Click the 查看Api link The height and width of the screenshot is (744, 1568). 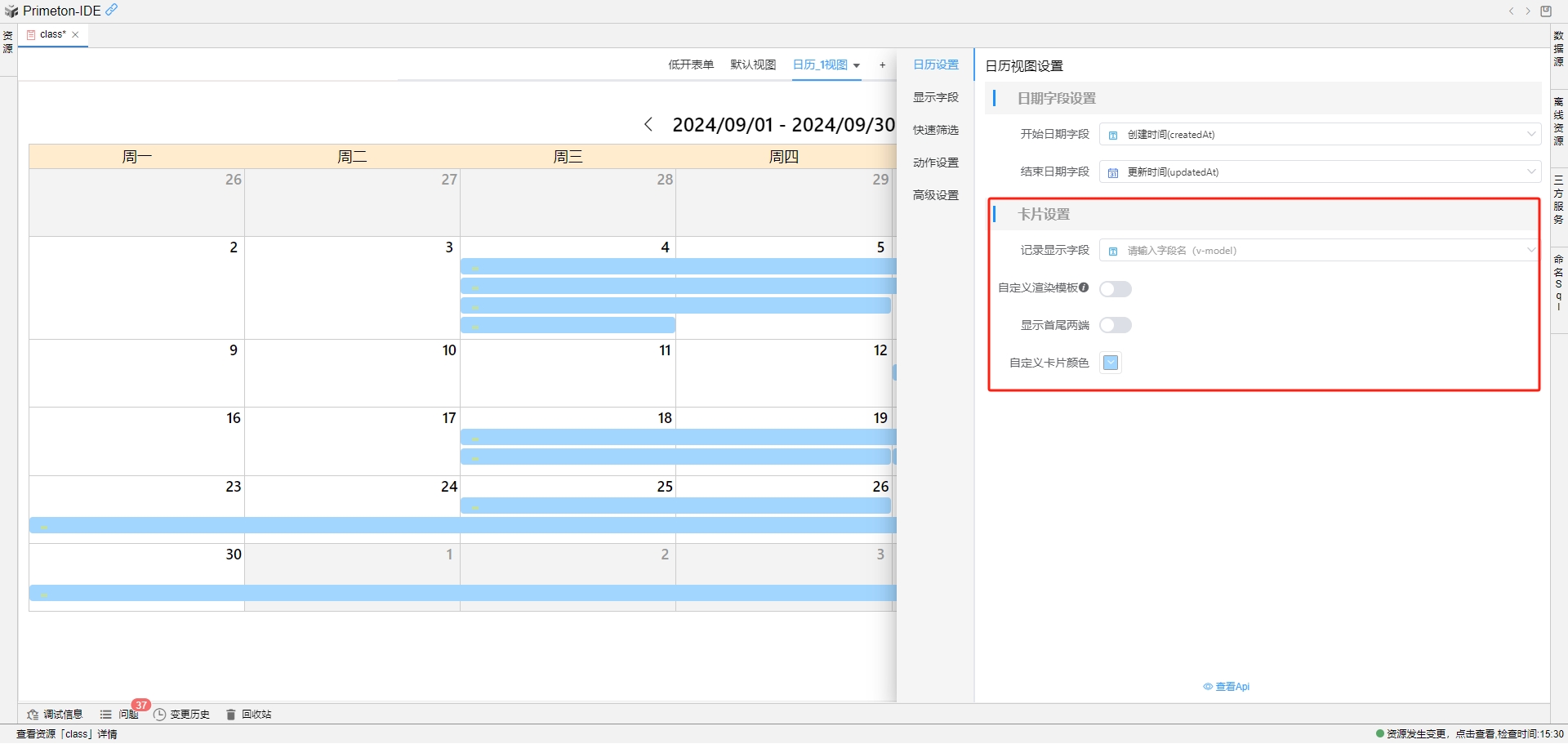(1227, 686)
